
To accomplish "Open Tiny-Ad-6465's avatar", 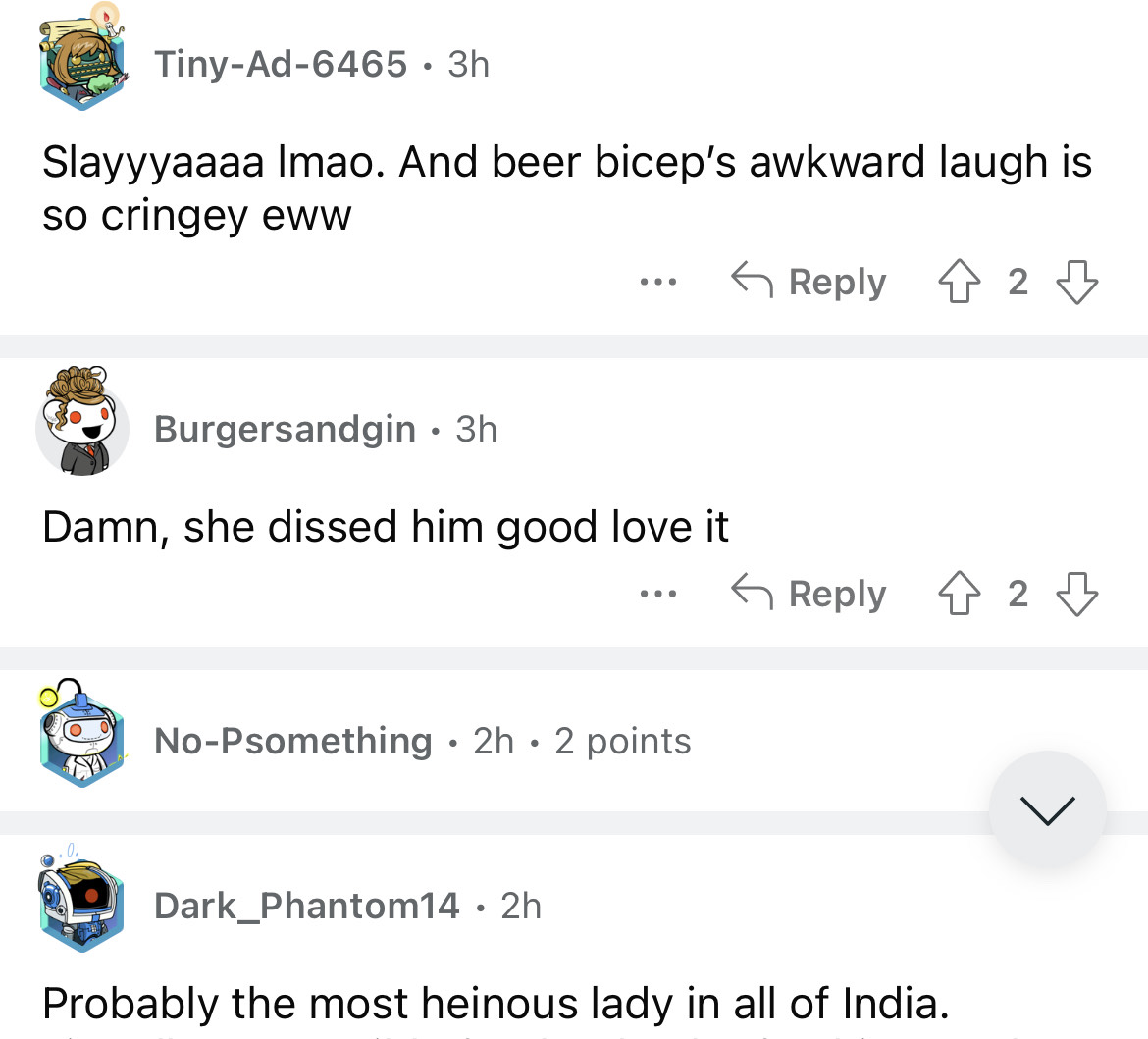I will (82, 61).
